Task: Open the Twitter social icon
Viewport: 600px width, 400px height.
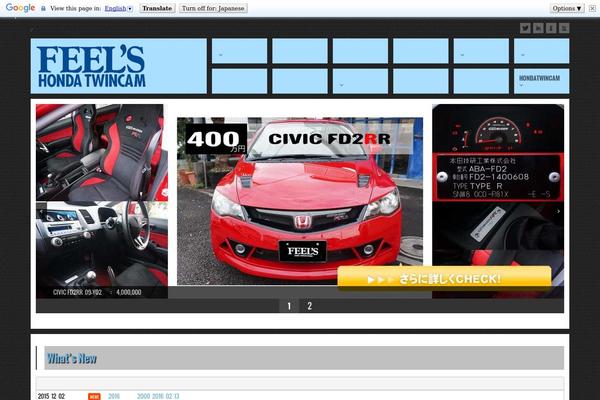Action: (x=525, y=28)
